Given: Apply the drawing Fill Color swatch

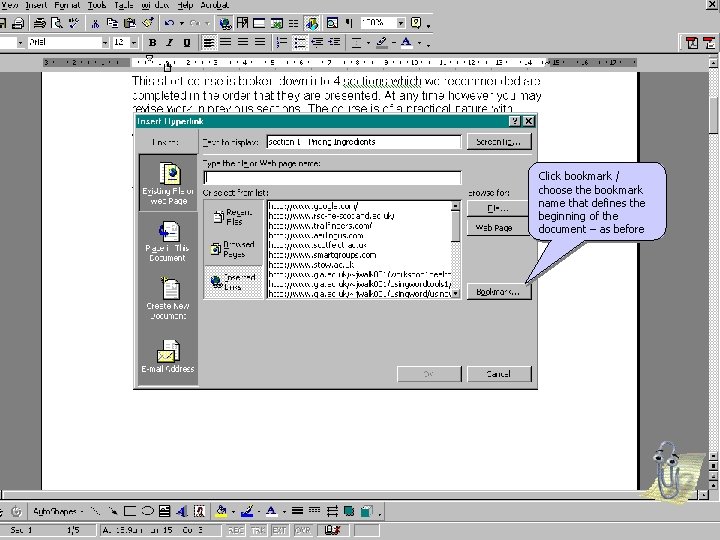Looking at the screenshot, I should tap(222, 511).
